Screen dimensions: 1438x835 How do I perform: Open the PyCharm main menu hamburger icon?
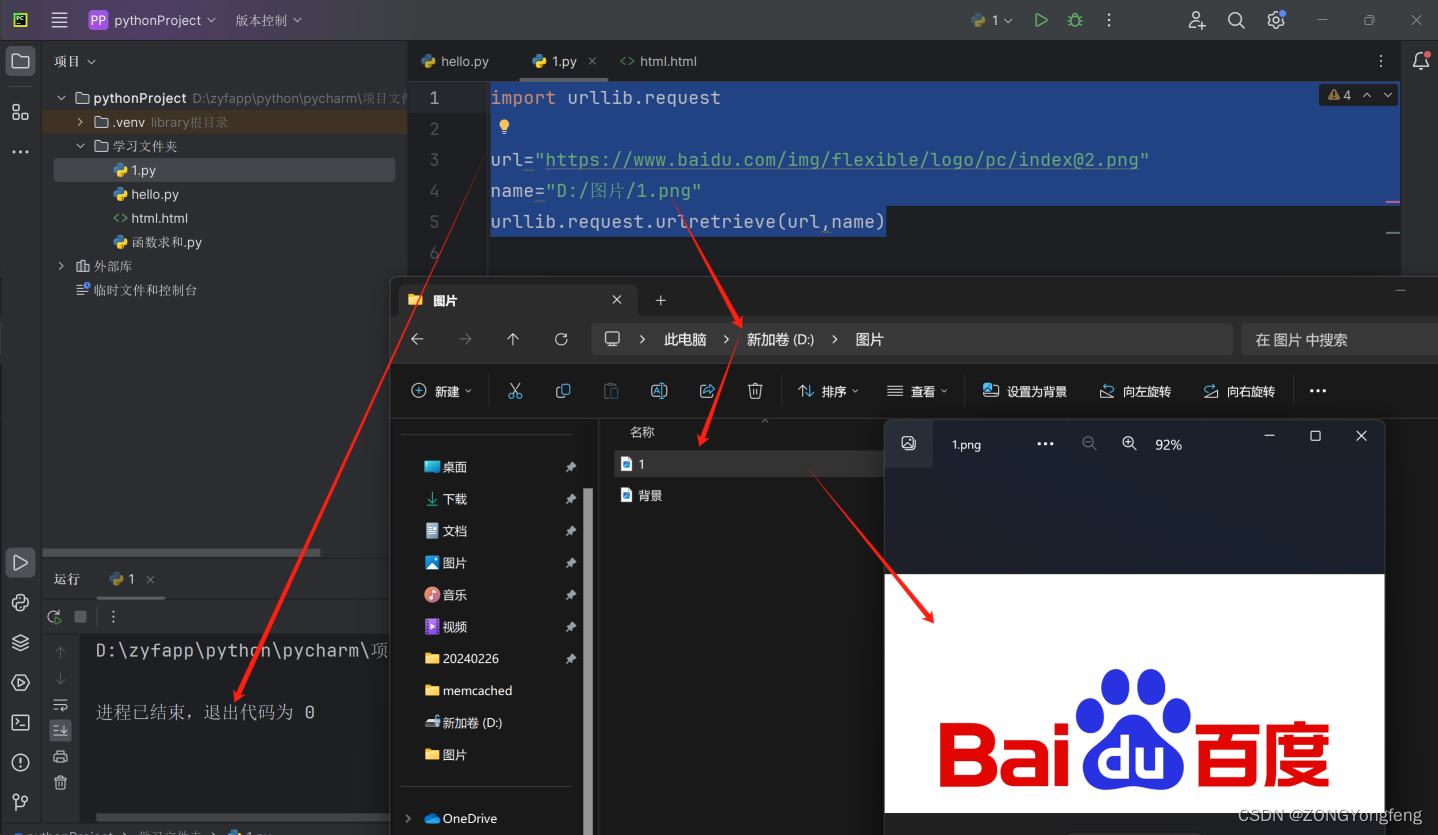[x=59, y=20]
